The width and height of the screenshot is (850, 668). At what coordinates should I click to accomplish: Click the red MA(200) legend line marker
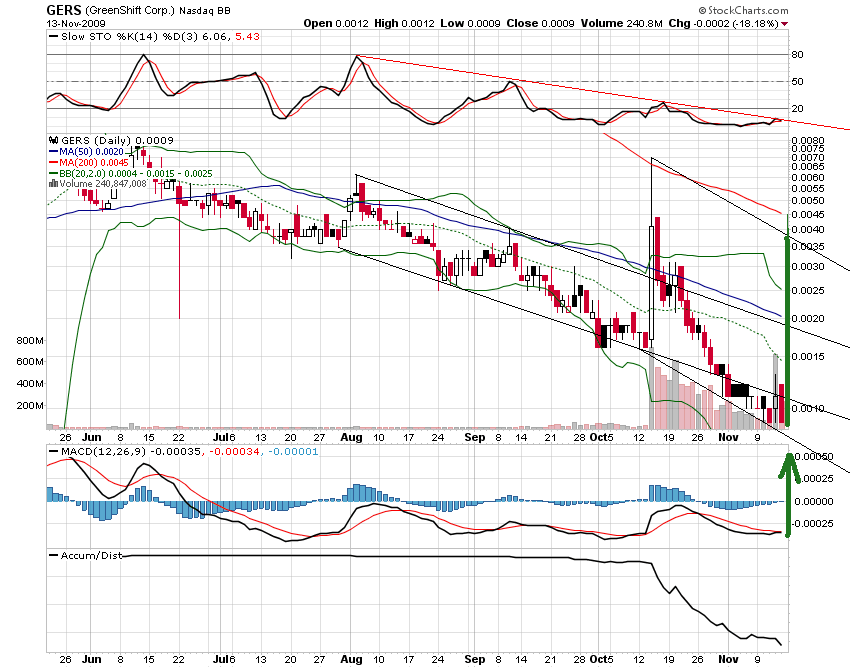coord(53,163)
